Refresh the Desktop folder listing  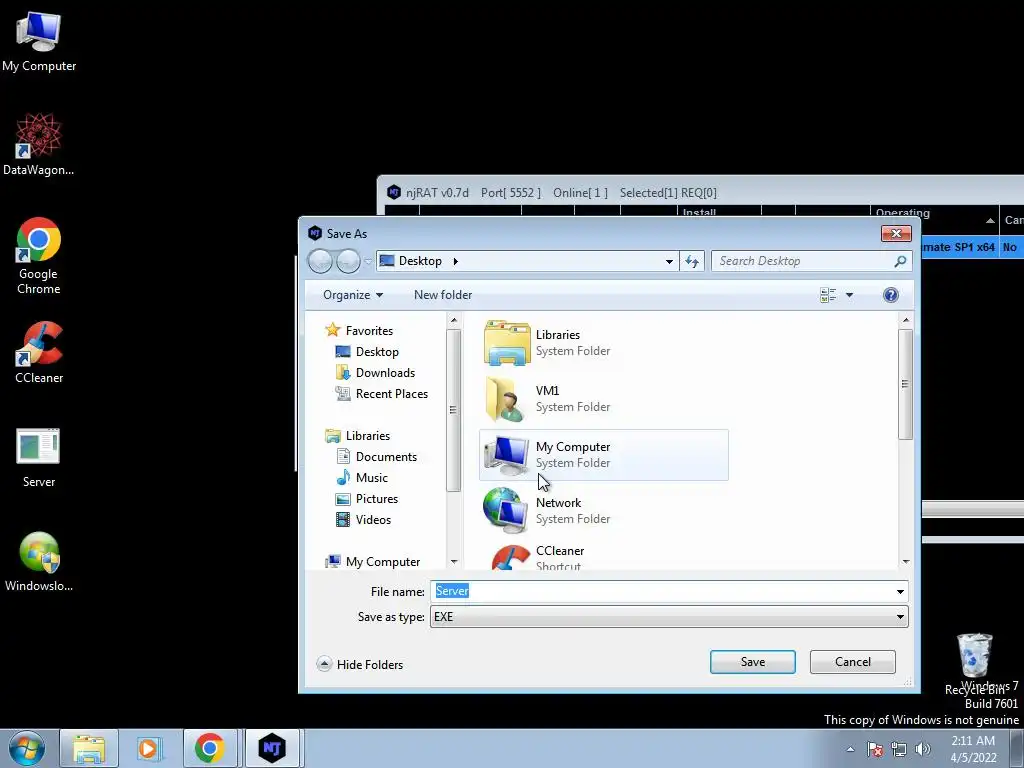pos(692,261)
